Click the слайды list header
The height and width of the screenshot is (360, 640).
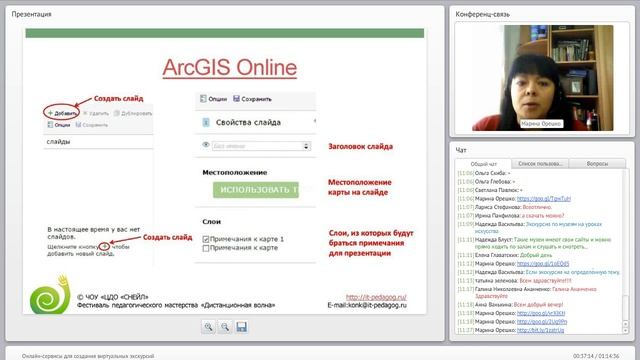pos(58,142)
